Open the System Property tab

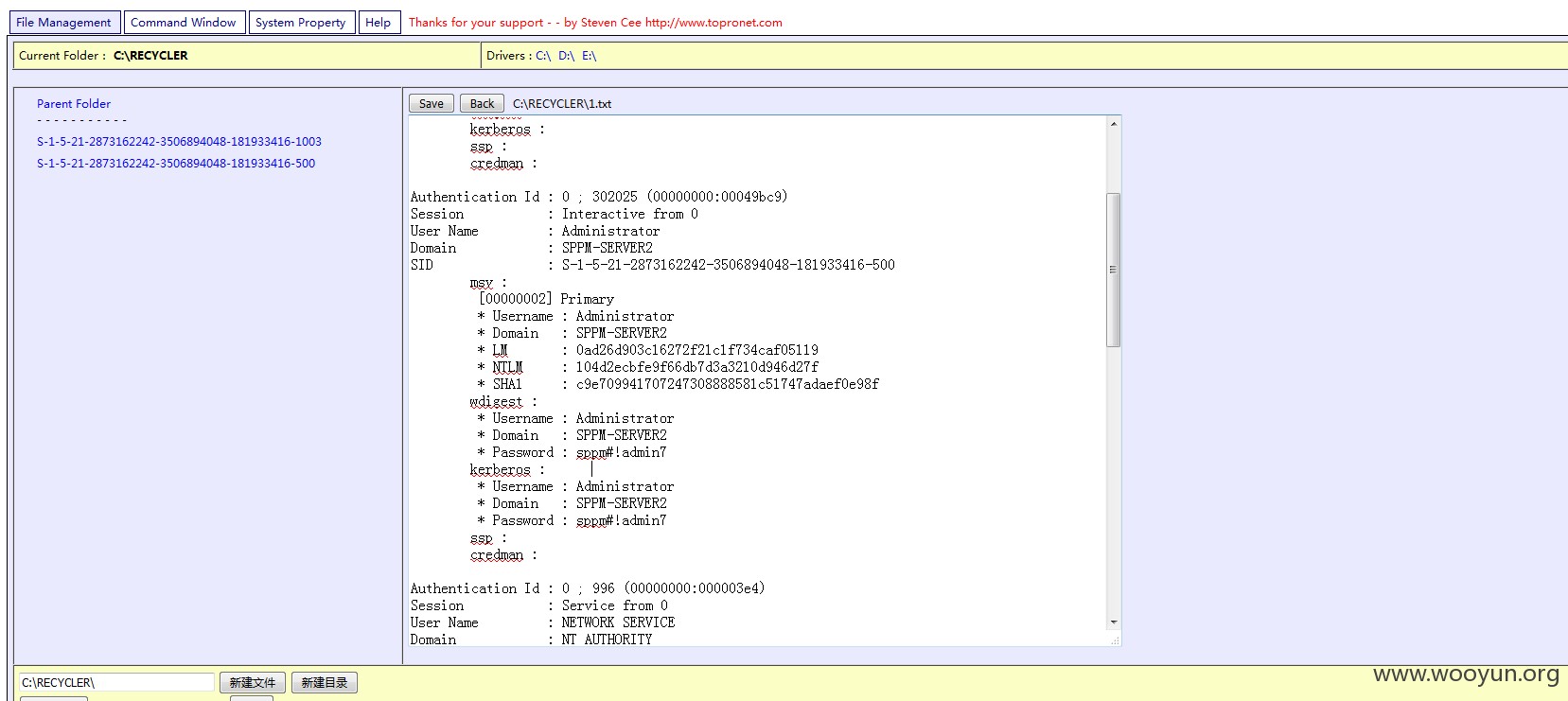pyautogui.click(x=301, y=22)
